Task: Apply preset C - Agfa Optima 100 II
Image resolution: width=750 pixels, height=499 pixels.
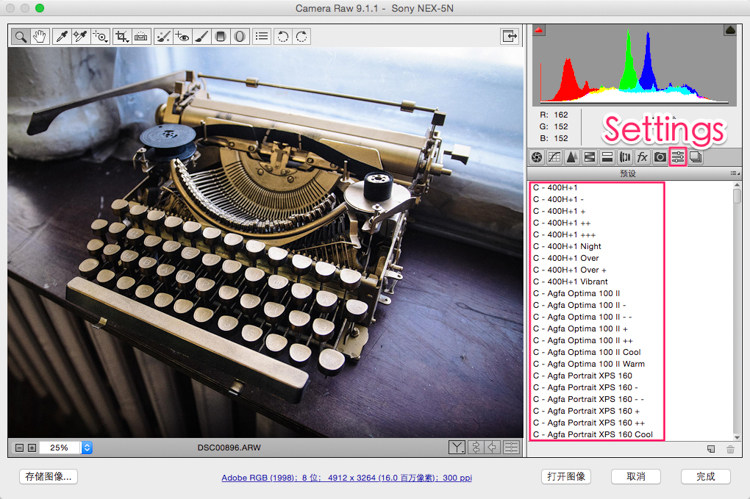Action: [576, 293]
